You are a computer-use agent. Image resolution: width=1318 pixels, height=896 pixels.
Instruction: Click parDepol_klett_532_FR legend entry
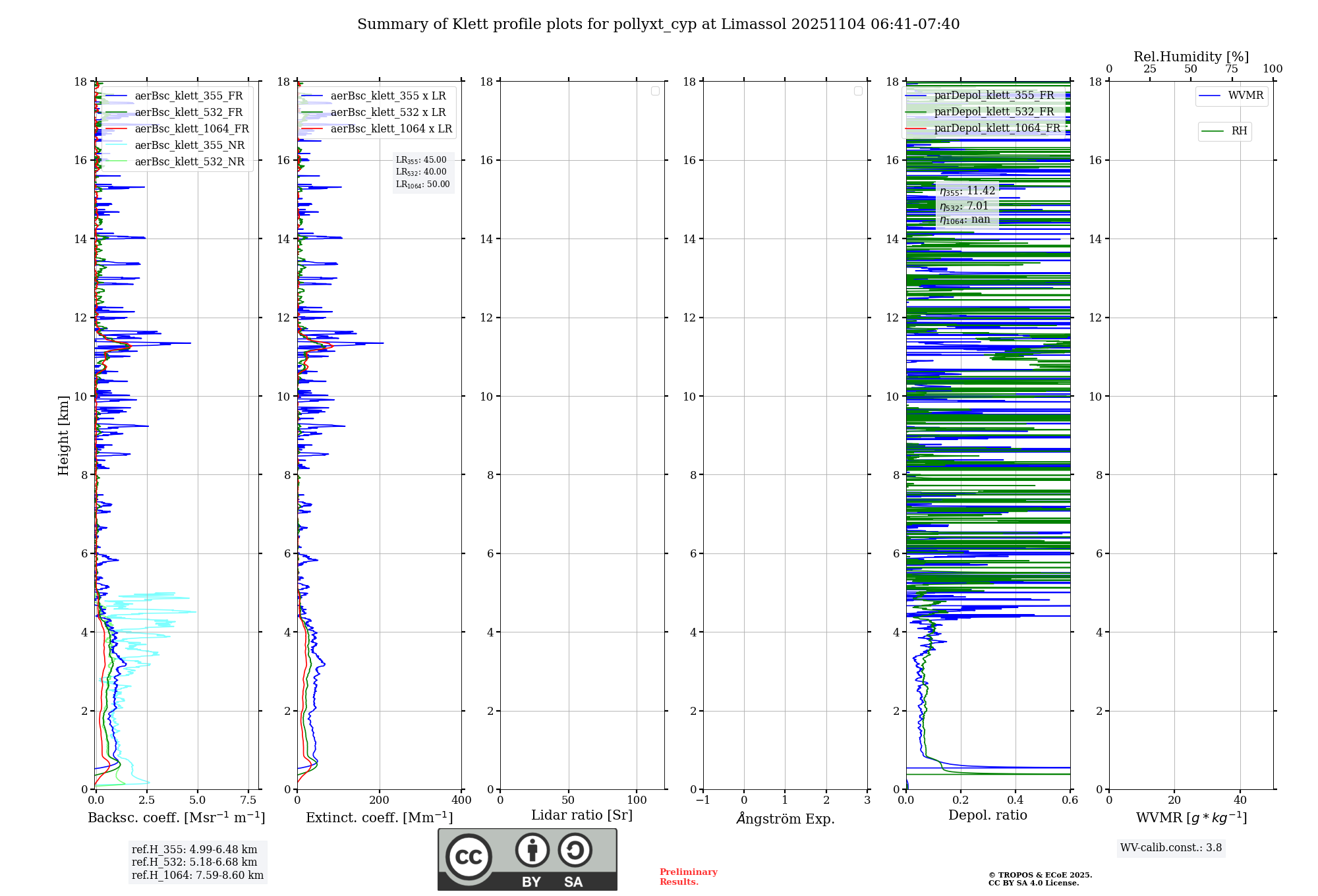pos(994,112)
